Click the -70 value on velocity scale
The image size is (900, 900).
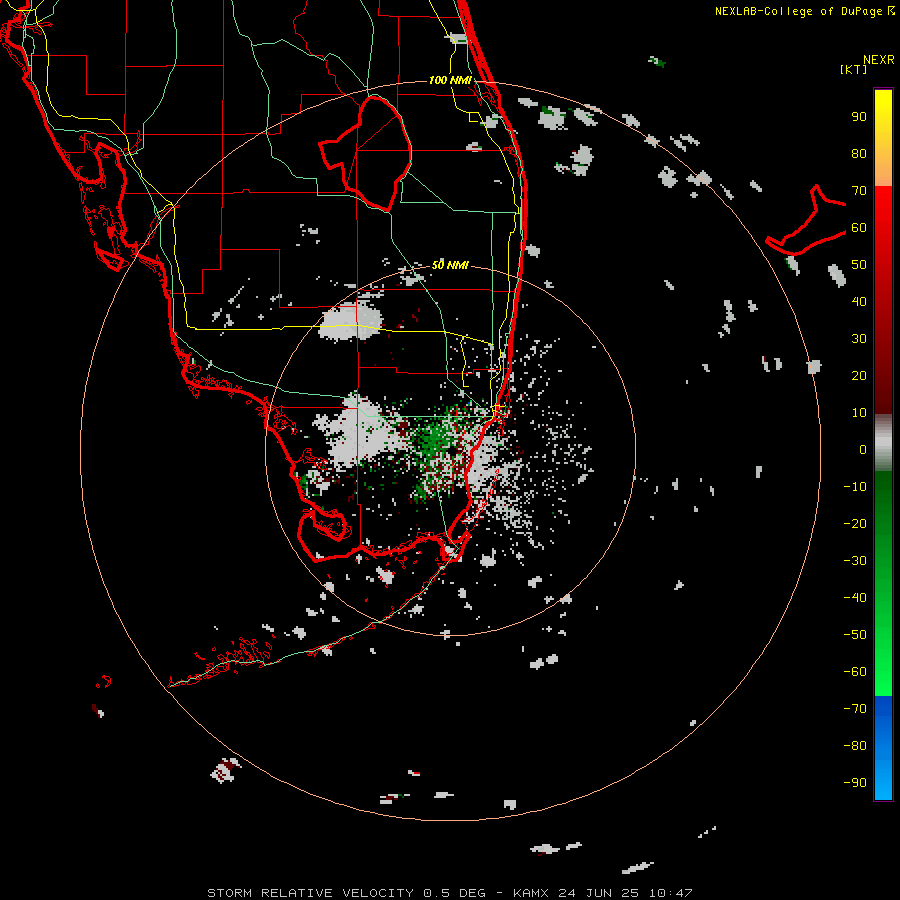(855, 708)
